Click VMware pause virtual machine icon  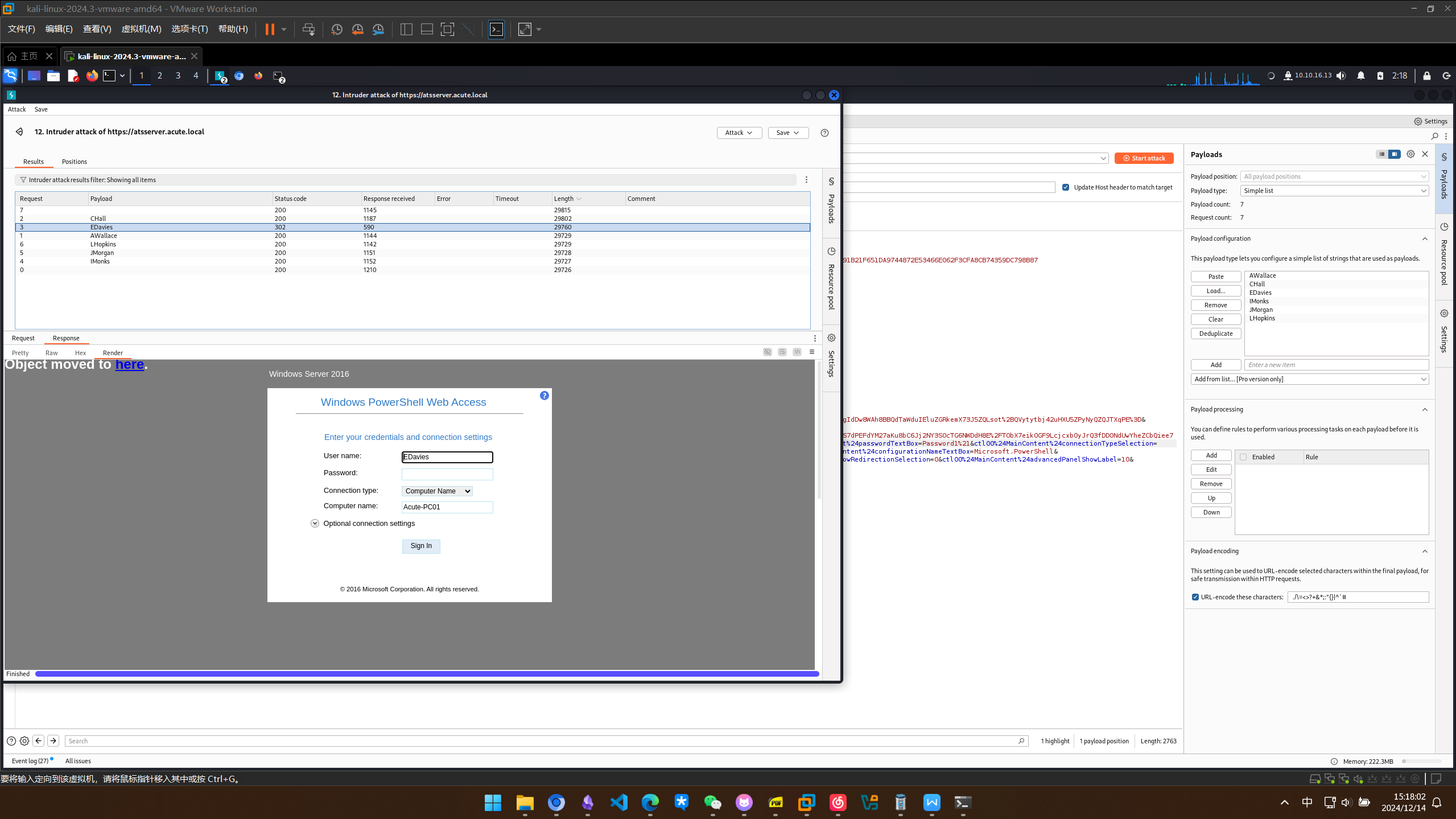point(270,29)
